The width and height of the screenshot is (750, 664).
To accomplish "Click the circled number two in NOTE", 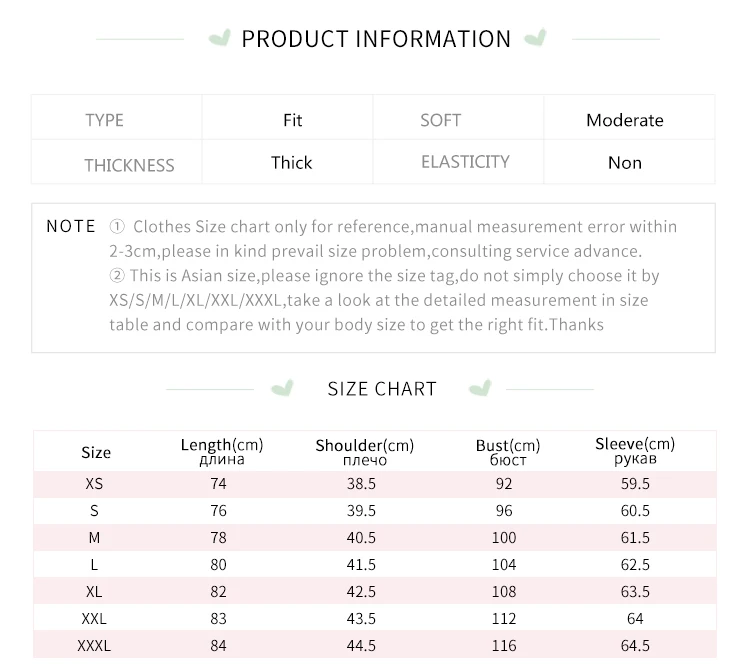I will click(x=117, y=276).
